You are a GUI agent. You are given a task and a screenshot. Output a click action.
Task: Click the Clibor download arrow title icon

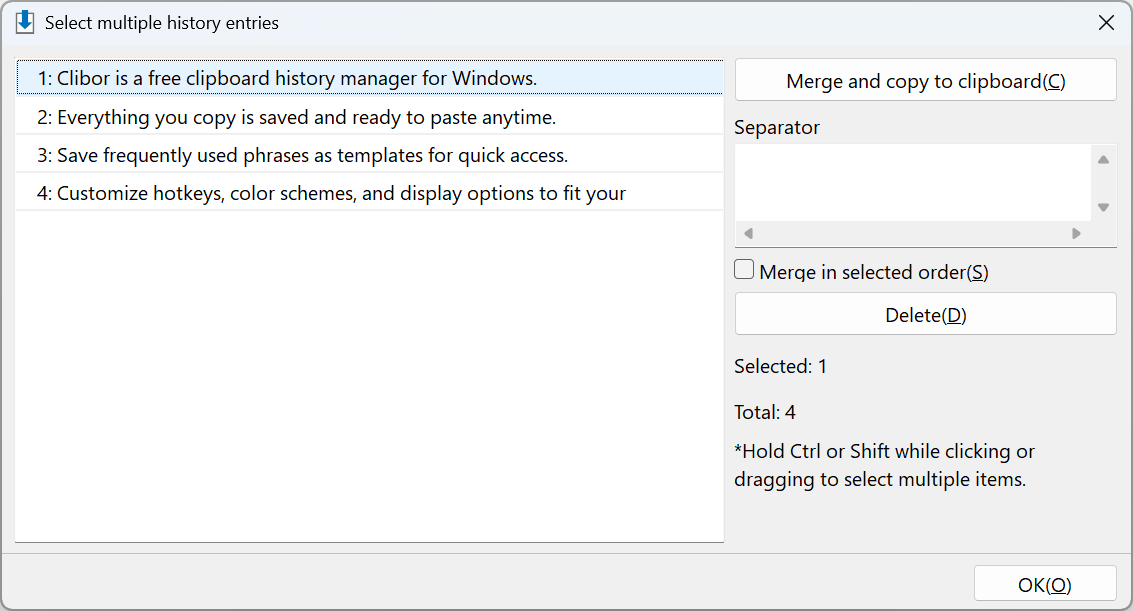pyautogui.click(x=25, y=22)
